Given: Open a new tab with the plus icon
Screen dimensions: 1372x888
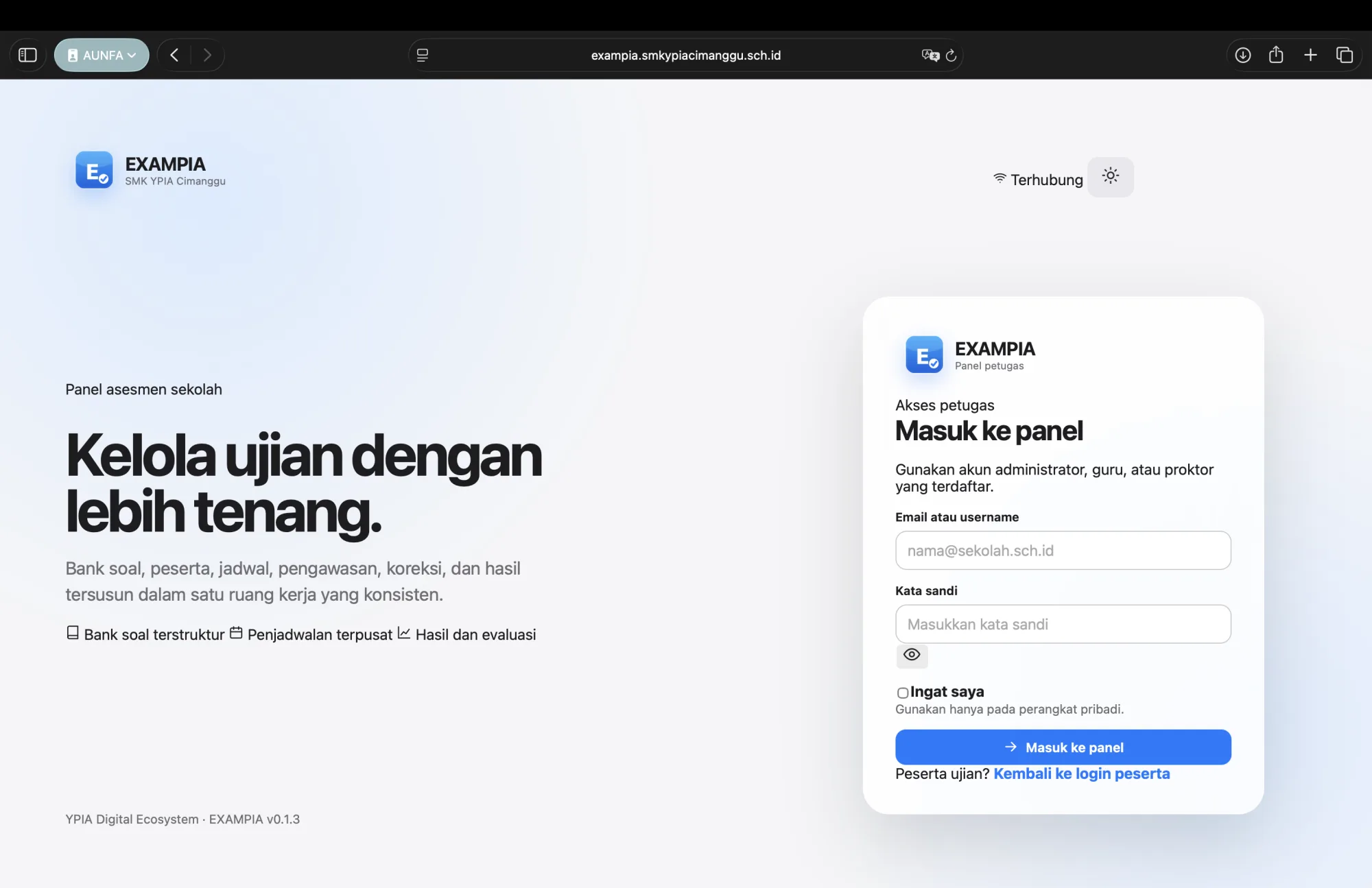Looking at the screenshot, I should (1310, 55).
